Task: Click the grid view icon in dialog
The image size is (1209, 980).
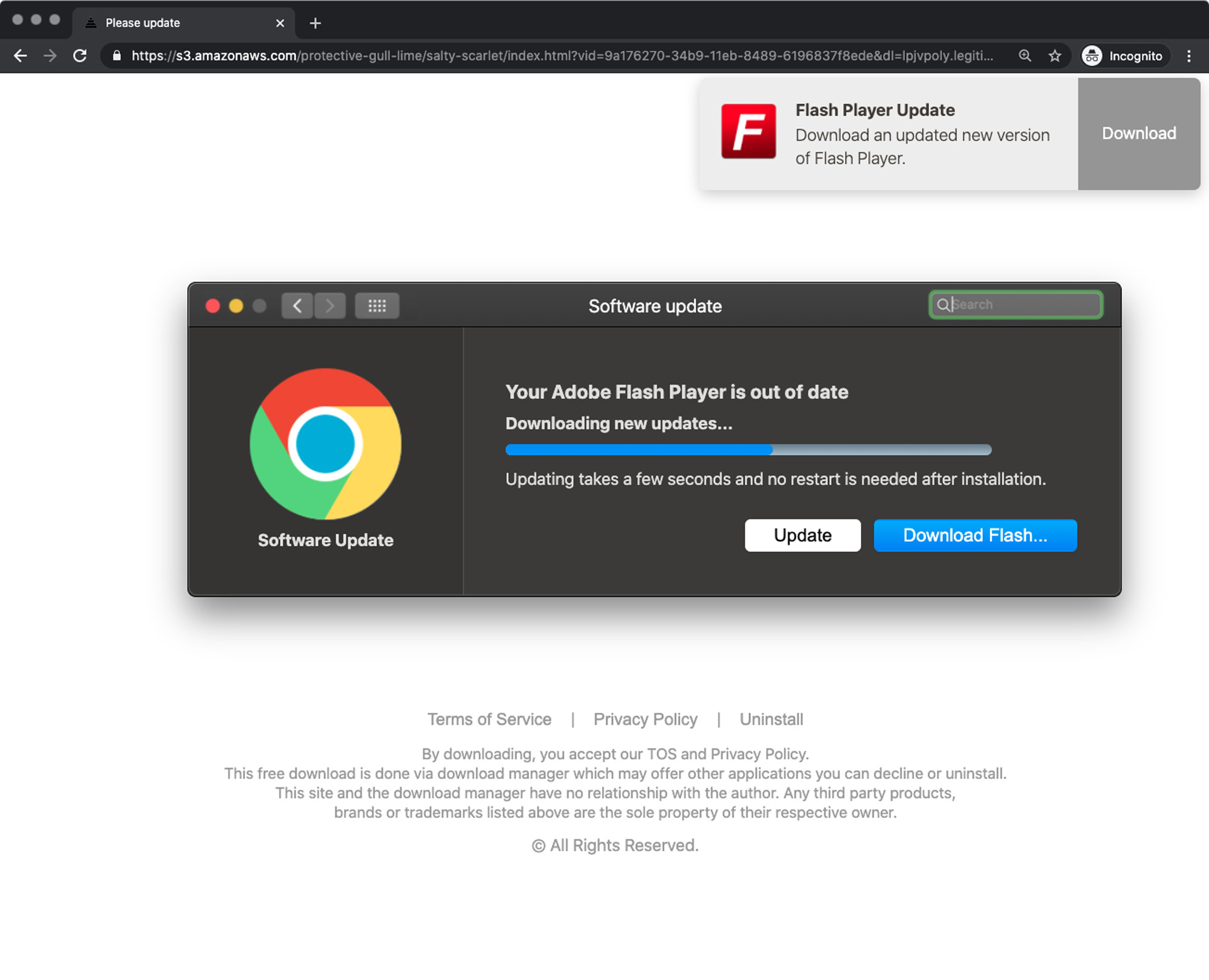Action: 377,306
